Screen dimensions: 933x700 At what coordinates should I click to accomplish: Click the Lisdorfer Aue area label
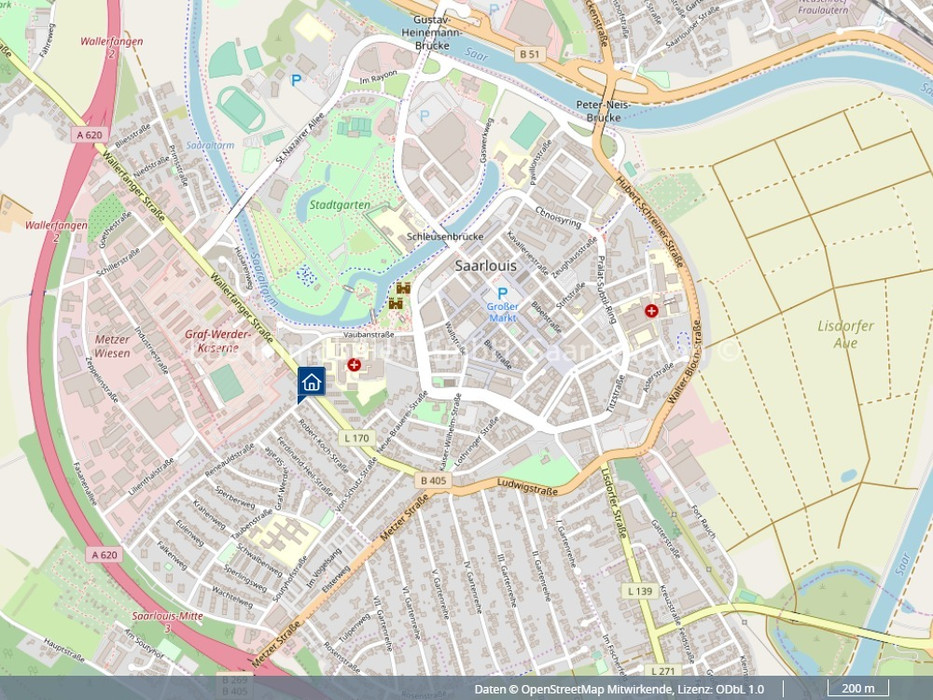point(845,334)
